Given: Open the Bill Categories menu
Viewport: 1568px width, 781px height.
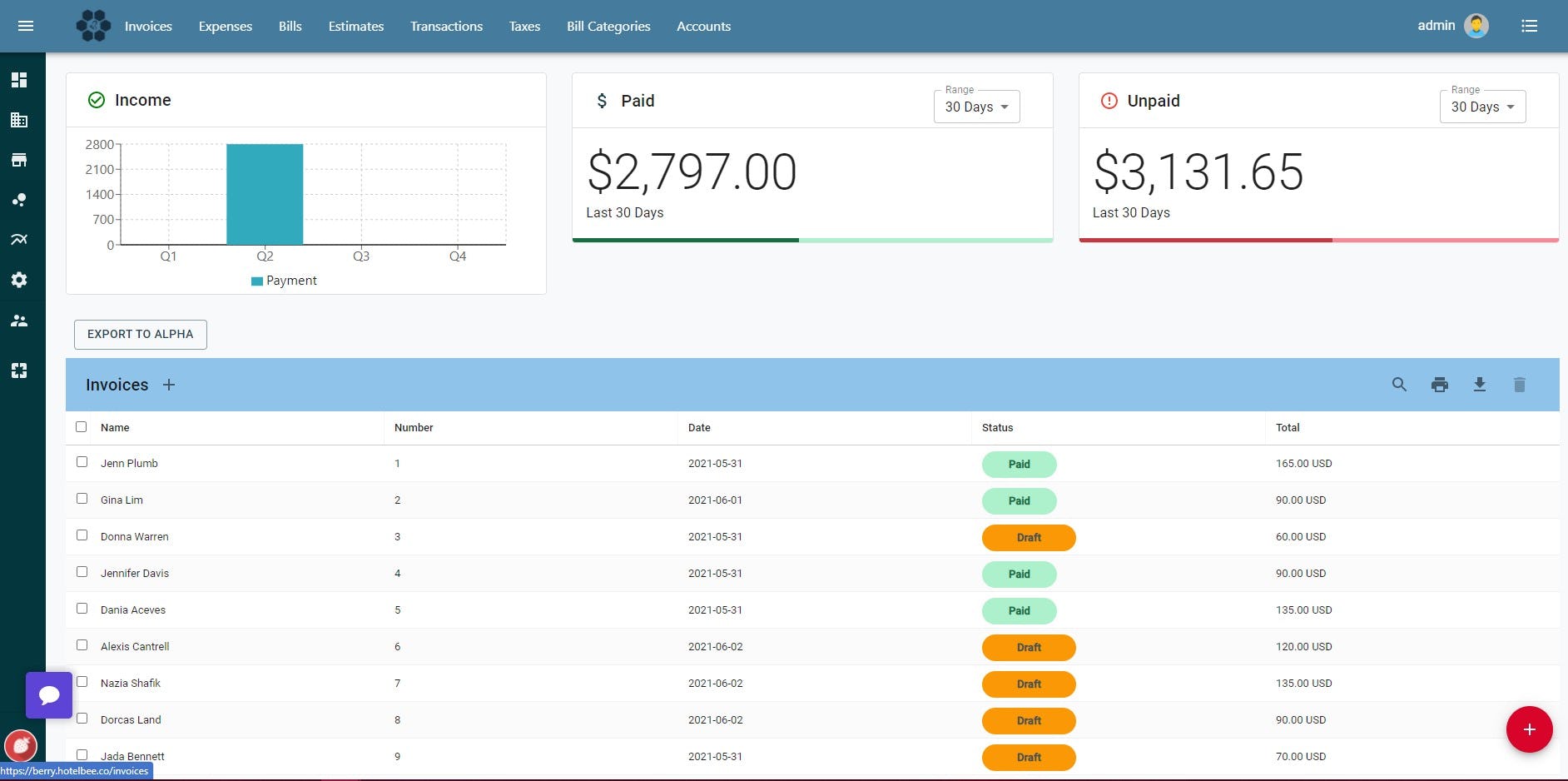Looking at the screenshot, I should click(608, 26).
